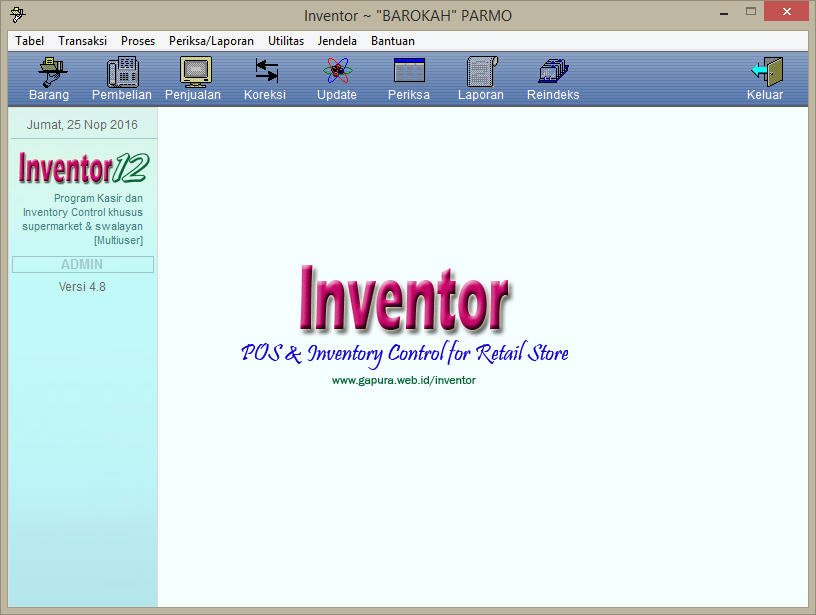
Task: Open the Periksa window icon
Action: 409,72
